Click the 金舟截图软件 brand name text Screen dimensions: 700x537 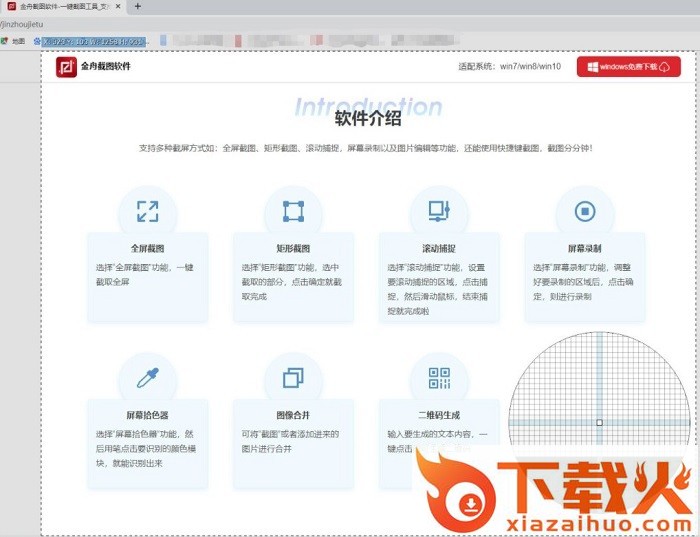click(x=106, y=67)
